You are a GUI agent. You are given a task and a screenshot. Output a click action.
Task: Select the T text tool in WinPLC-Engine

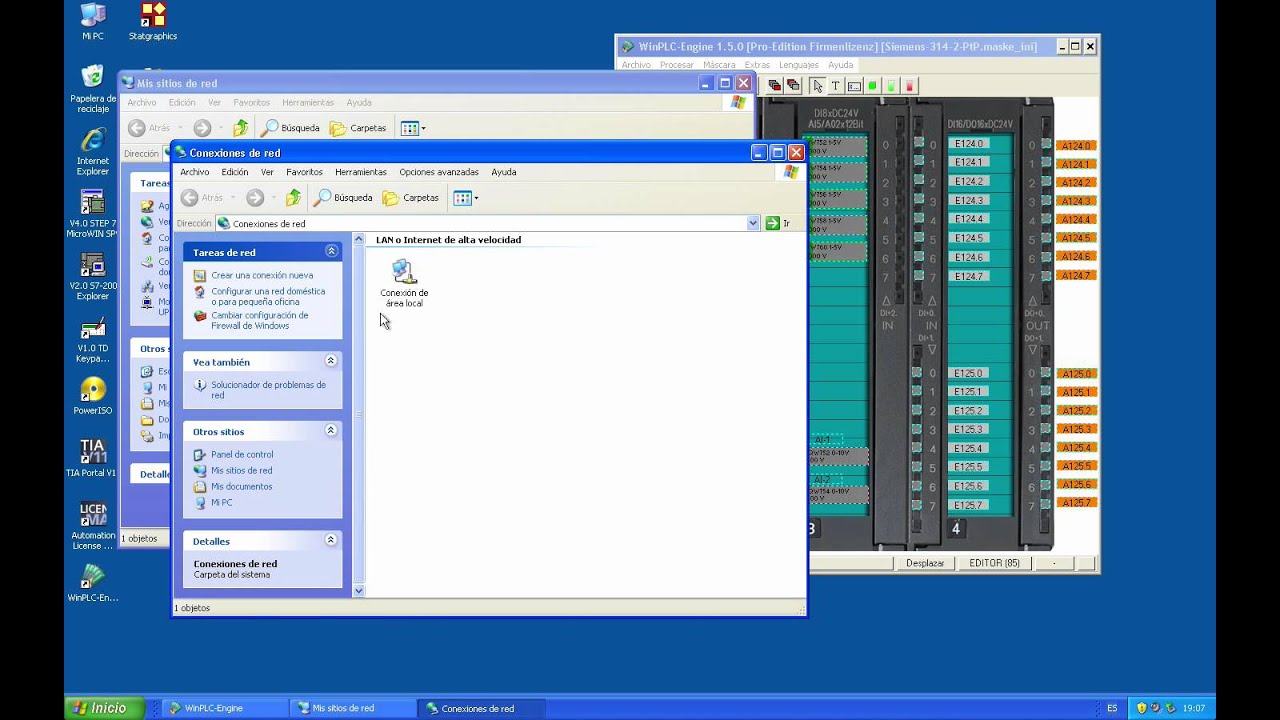pyautogui.click(x=835, y=86)
